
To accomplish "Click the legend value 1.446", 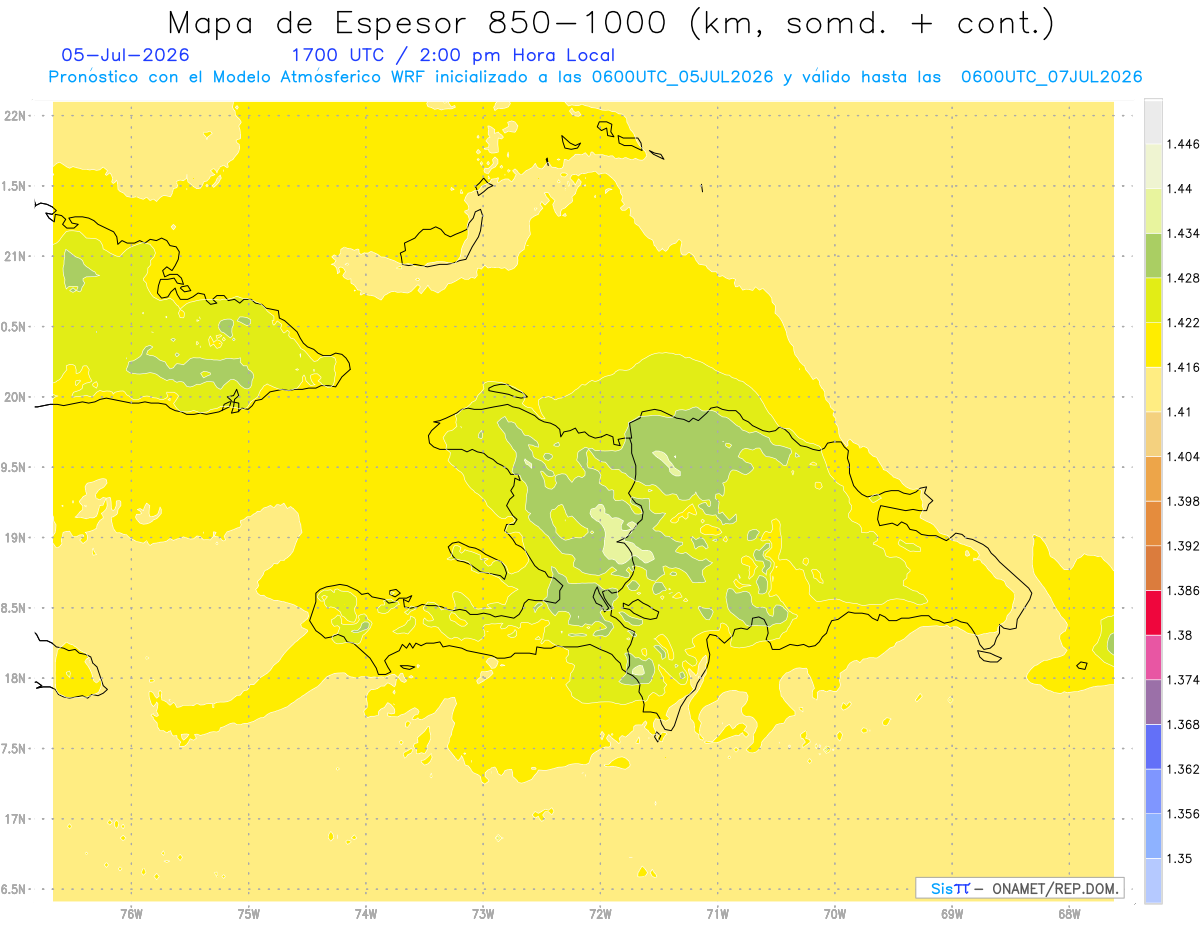I will [1183, 144].
